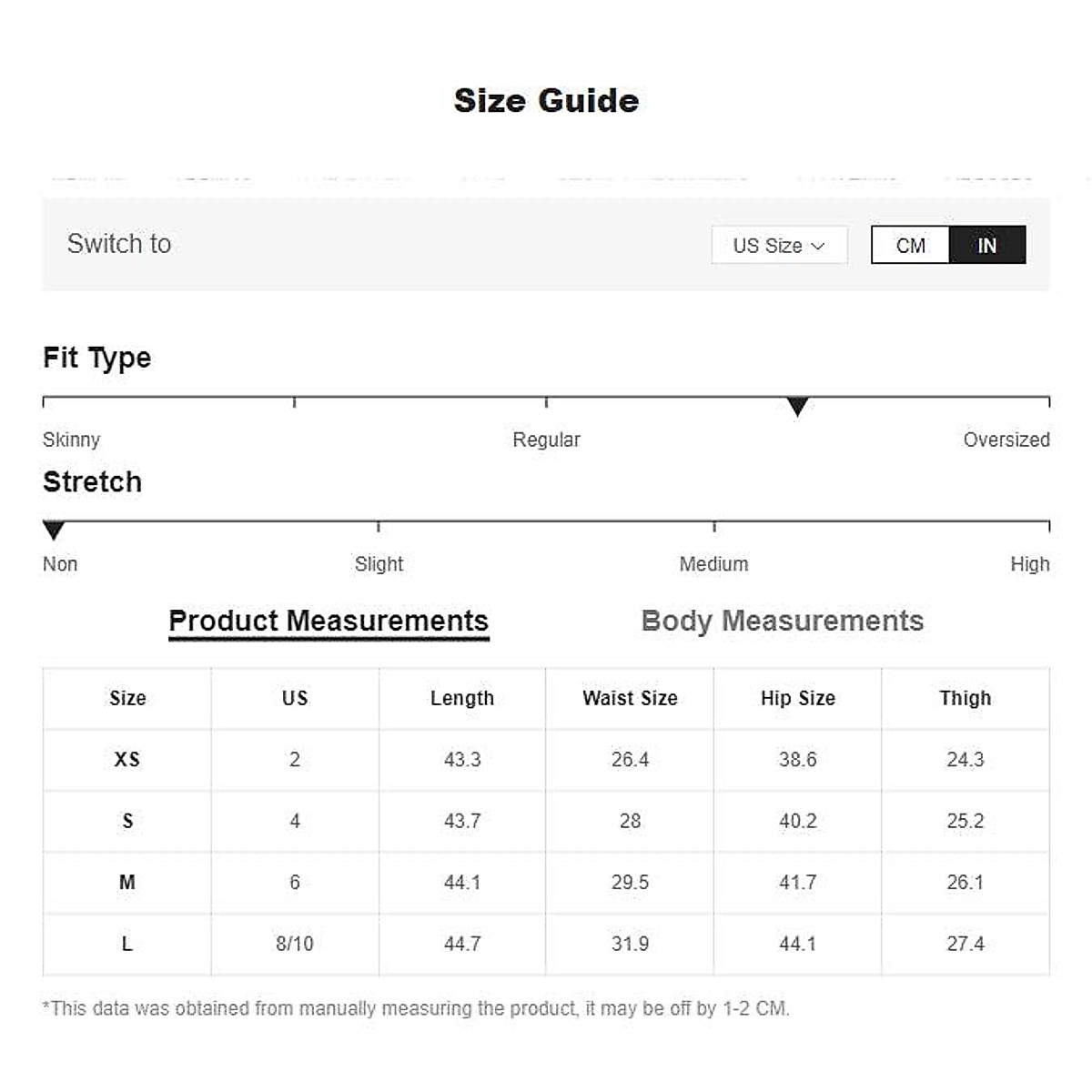
Task: Click the Size column header
Action: (x=127, y=698)
